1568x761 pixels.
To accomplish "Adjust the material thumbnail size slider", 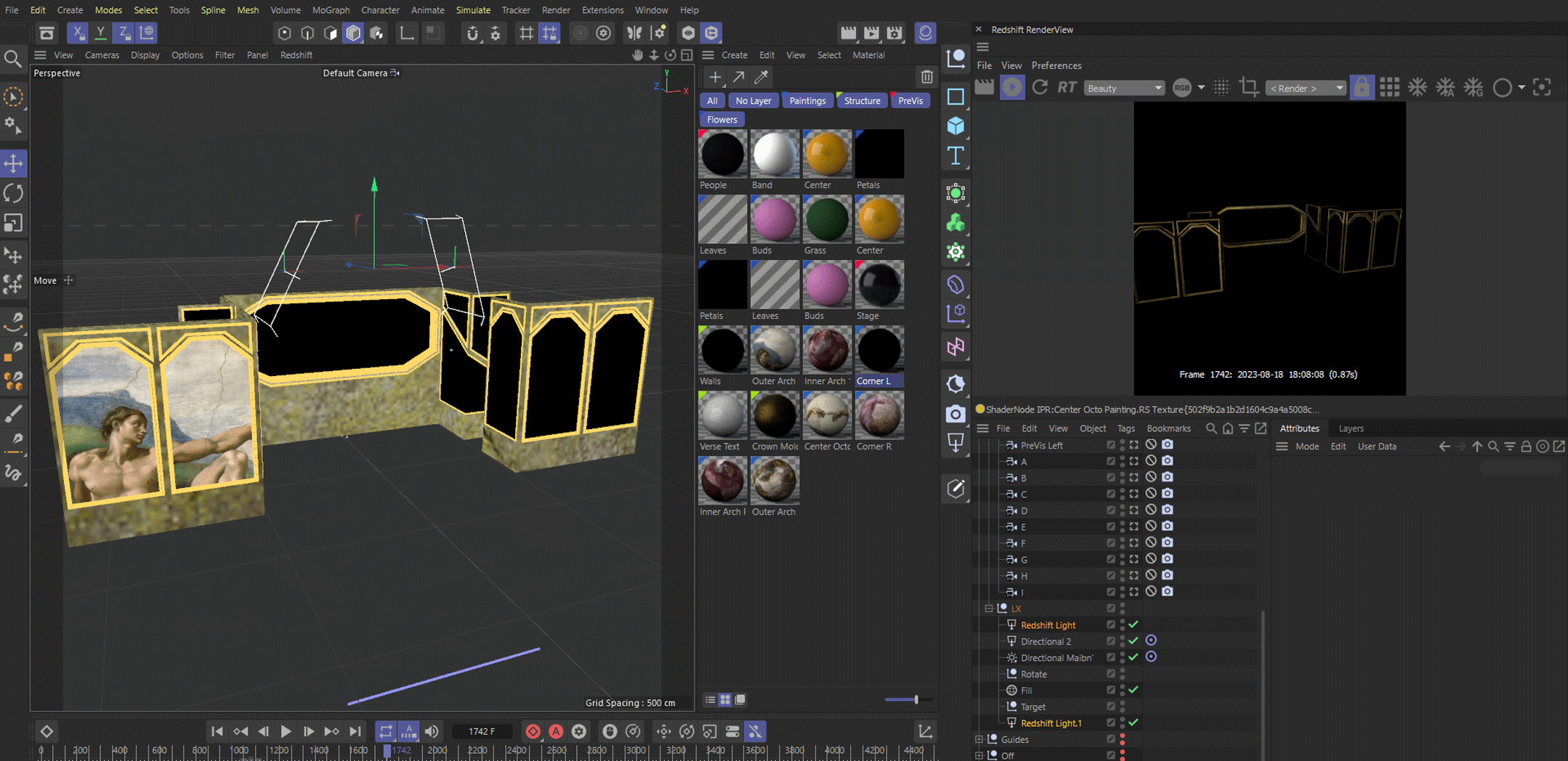I will tap(916, 699).
